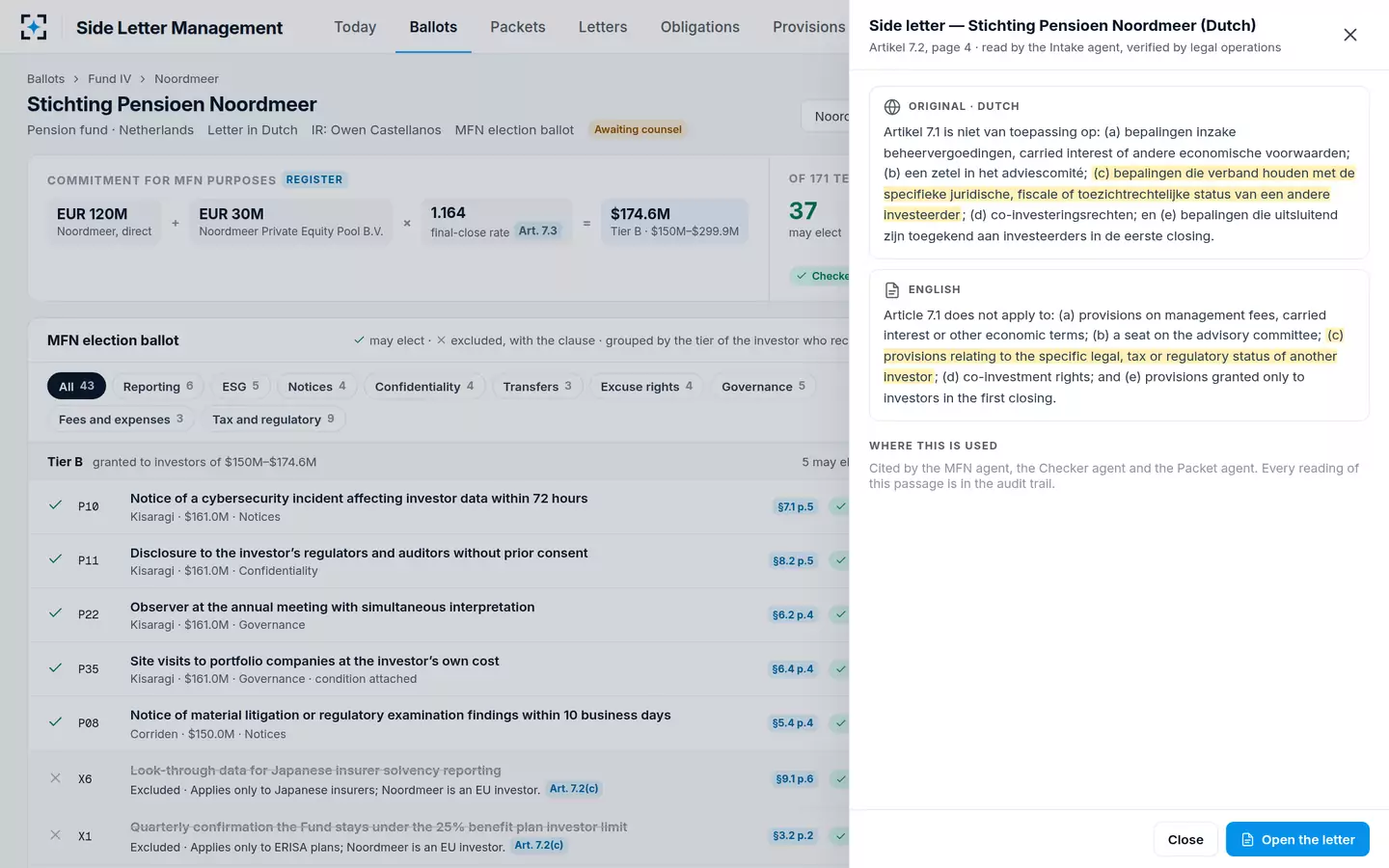1389x868 pixels.
Task: Filter ballot by Confidentiality
Action: (x=424, y=387)
